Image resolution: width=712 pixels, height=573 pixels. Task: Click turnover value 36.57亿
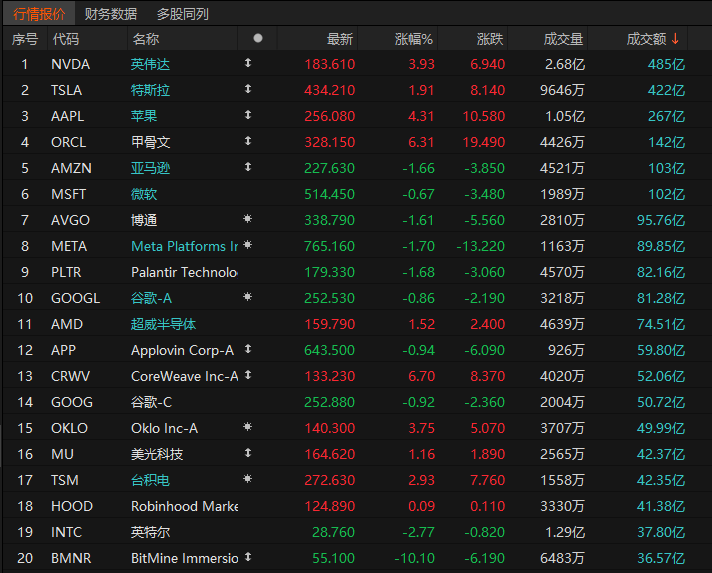pos(661,558)
